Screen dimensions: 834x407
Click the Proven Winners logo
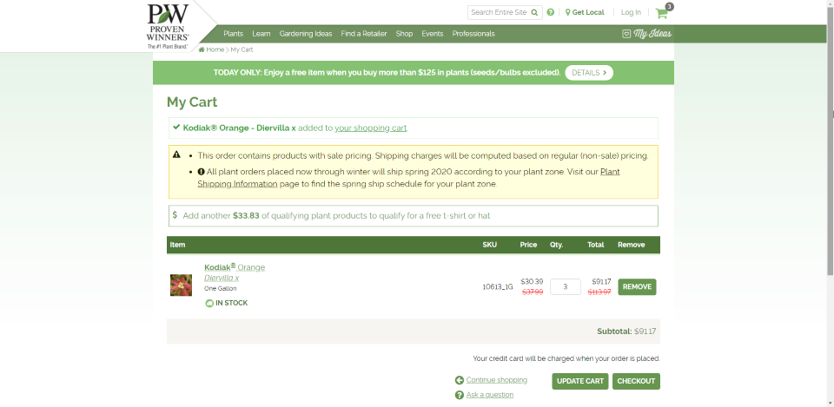167,26
